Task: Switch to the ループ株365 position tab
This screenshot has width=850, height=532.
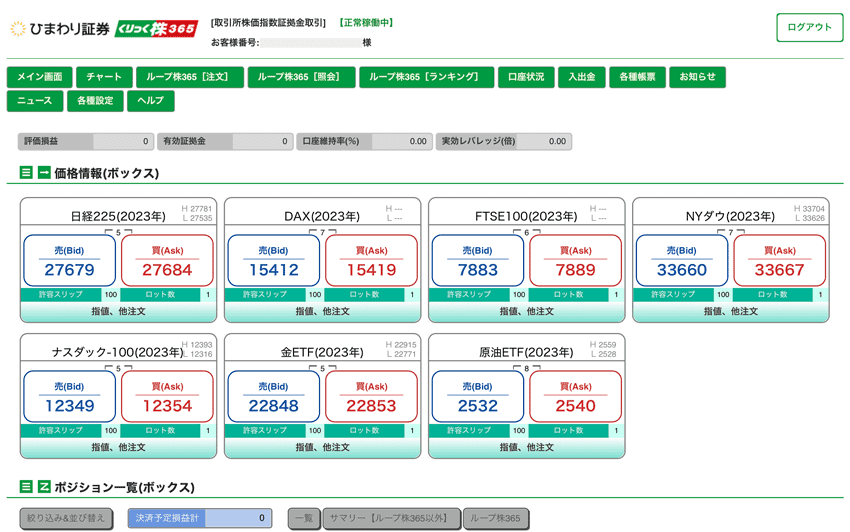Action: coord(496,519)
